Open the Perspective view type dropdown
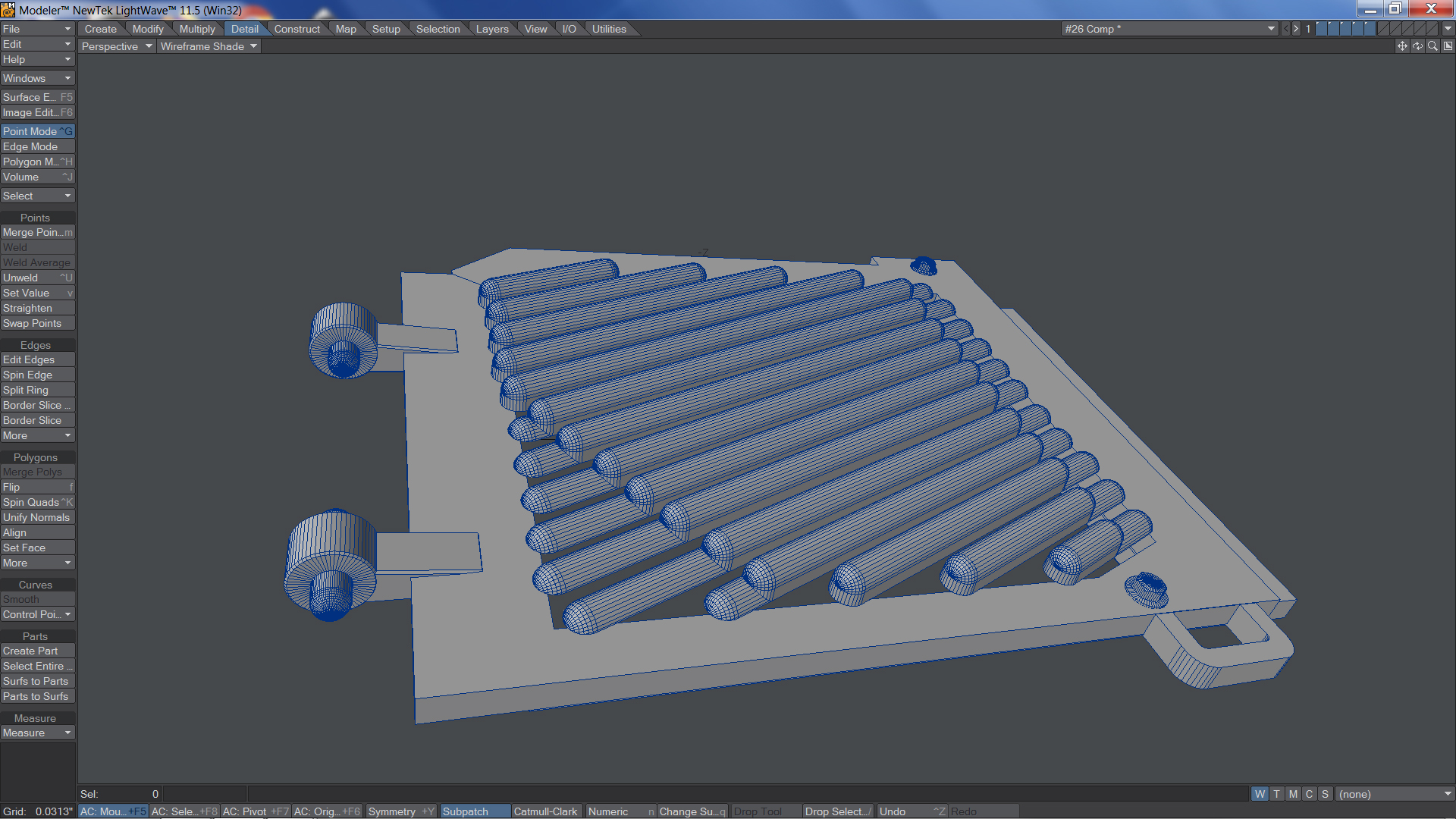This screenshot has height=819, width=1456. tap(117, 46)
